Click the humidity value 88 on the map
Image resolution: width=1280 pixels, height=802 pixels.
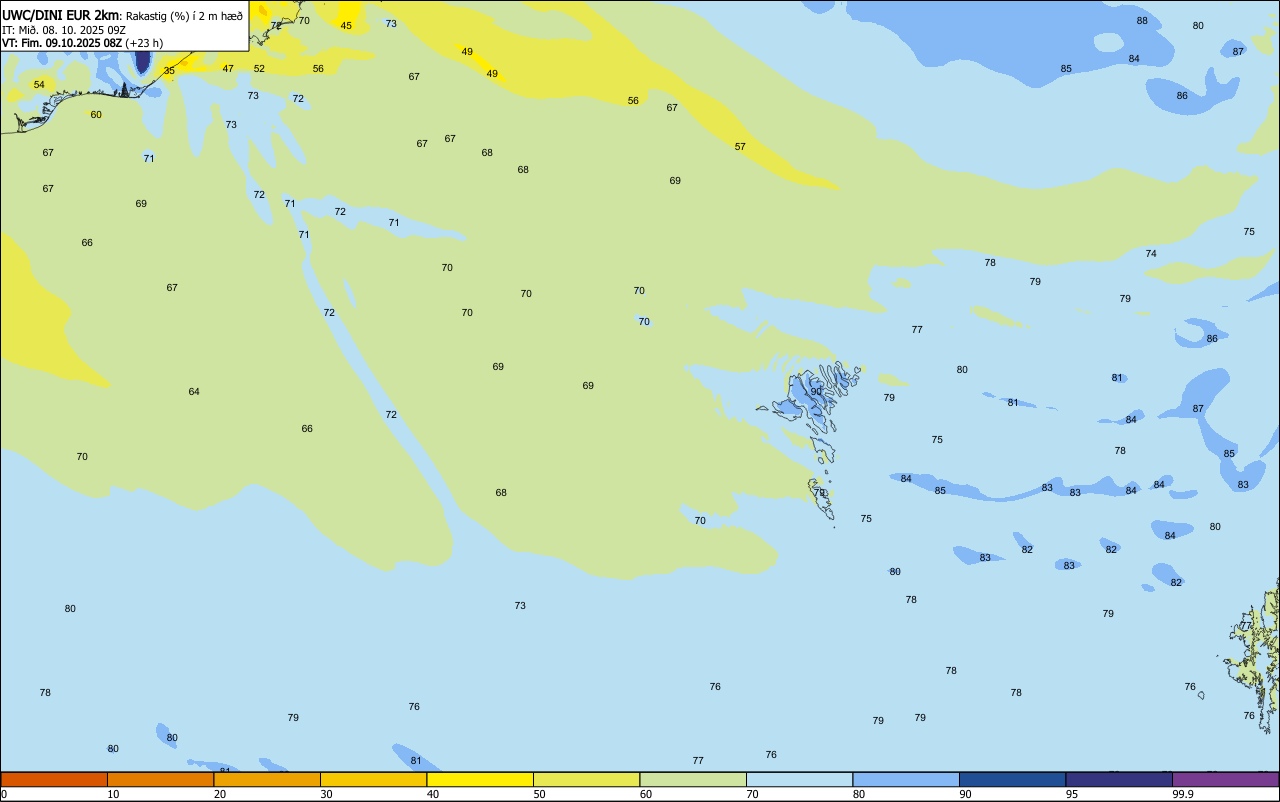[1142, 21]
